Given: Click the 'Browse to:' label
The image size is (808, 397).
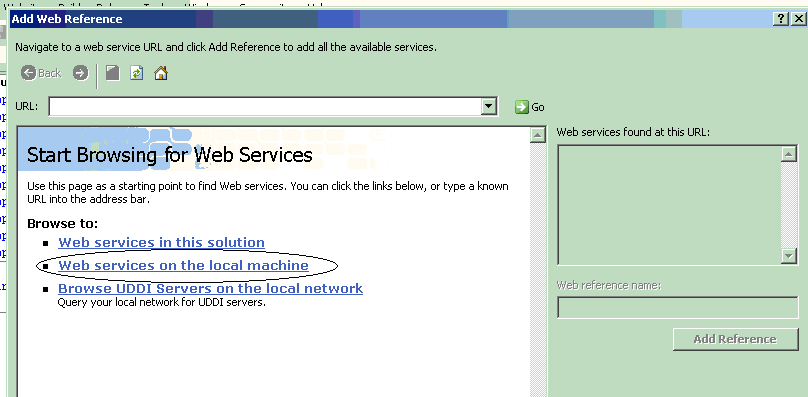Looking at the screenshot, I should [x=62, y=224].
